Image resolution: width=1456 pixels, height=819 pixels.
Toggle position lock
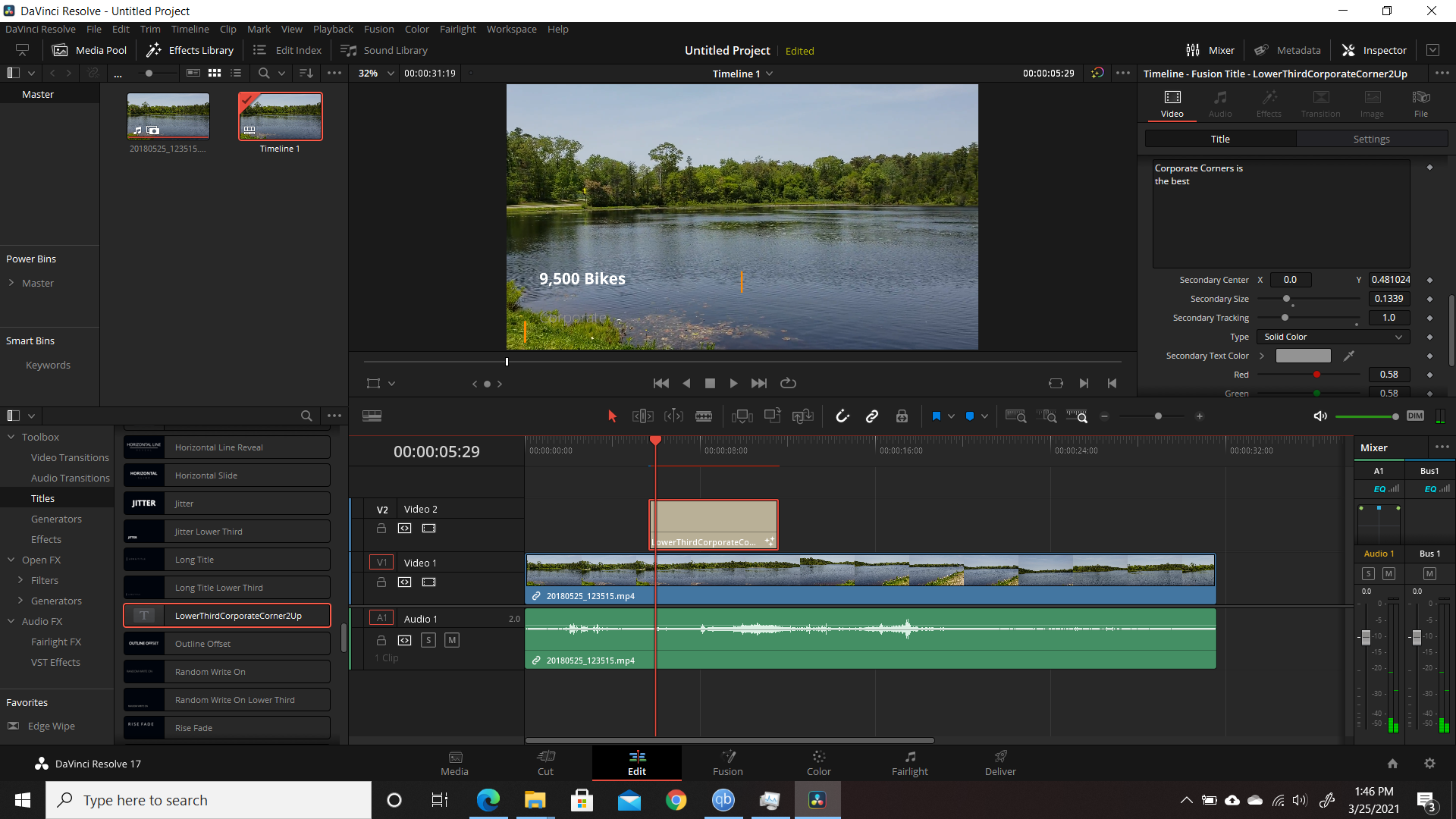(x=902, y=416)
